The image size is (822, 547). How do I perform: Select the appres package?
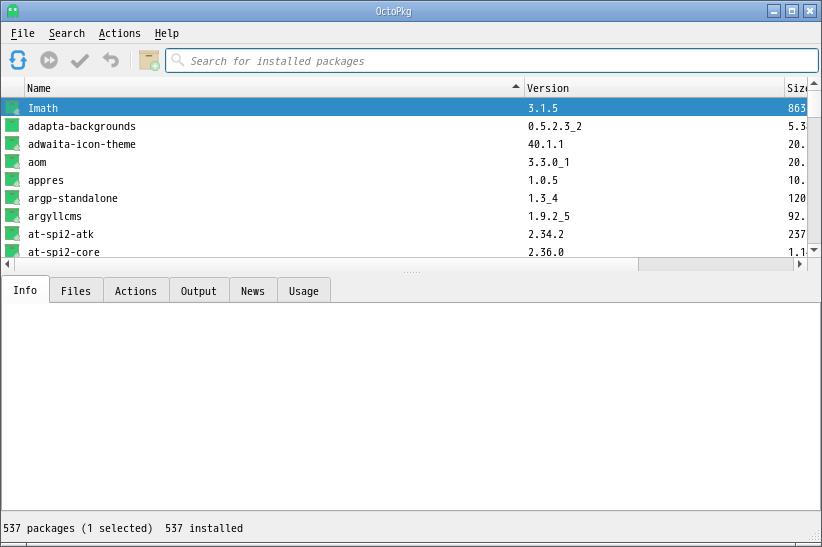coord(404,180)
